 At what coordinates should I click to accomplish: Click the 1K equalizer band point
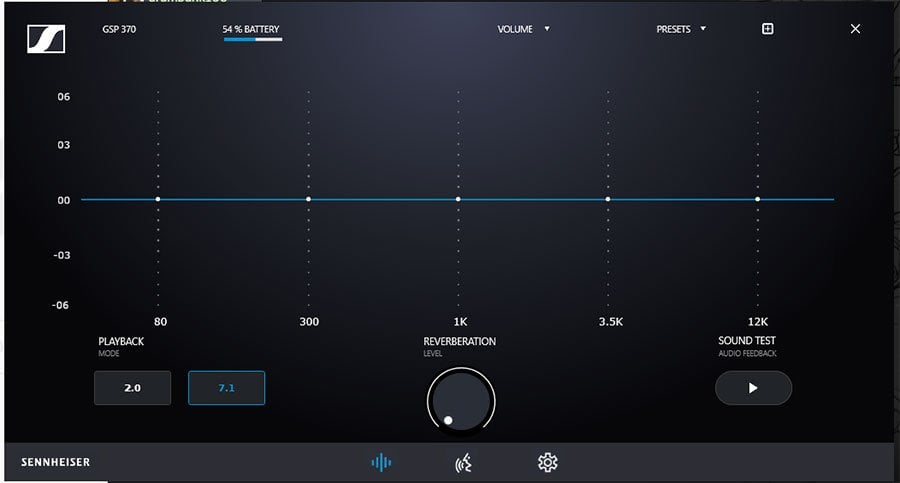tap(458, 199)
